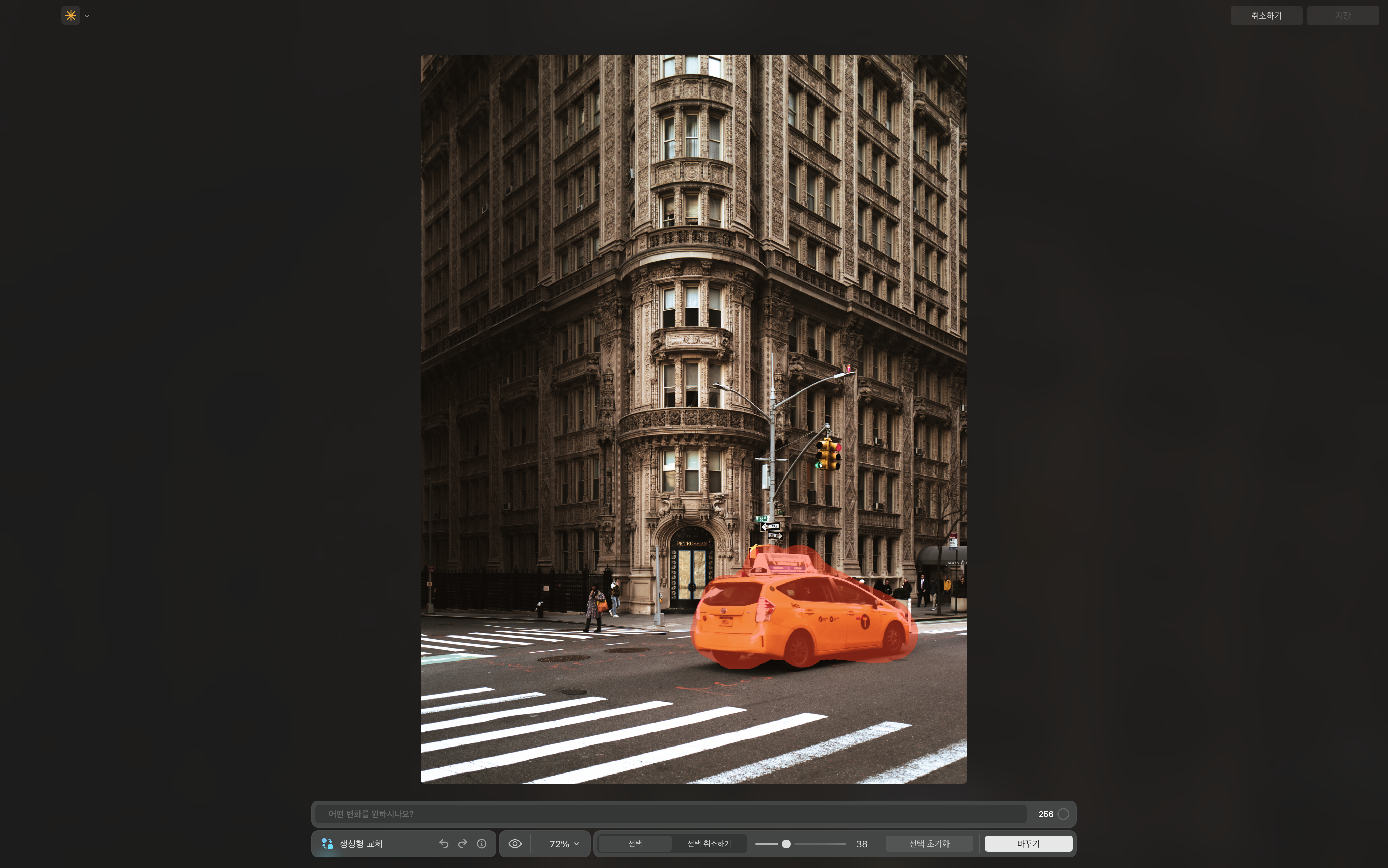Image resolution: width=1388 pixels, height=868 pixels.
Task: Click the brush size slider handle
Action: click(786, 843)
